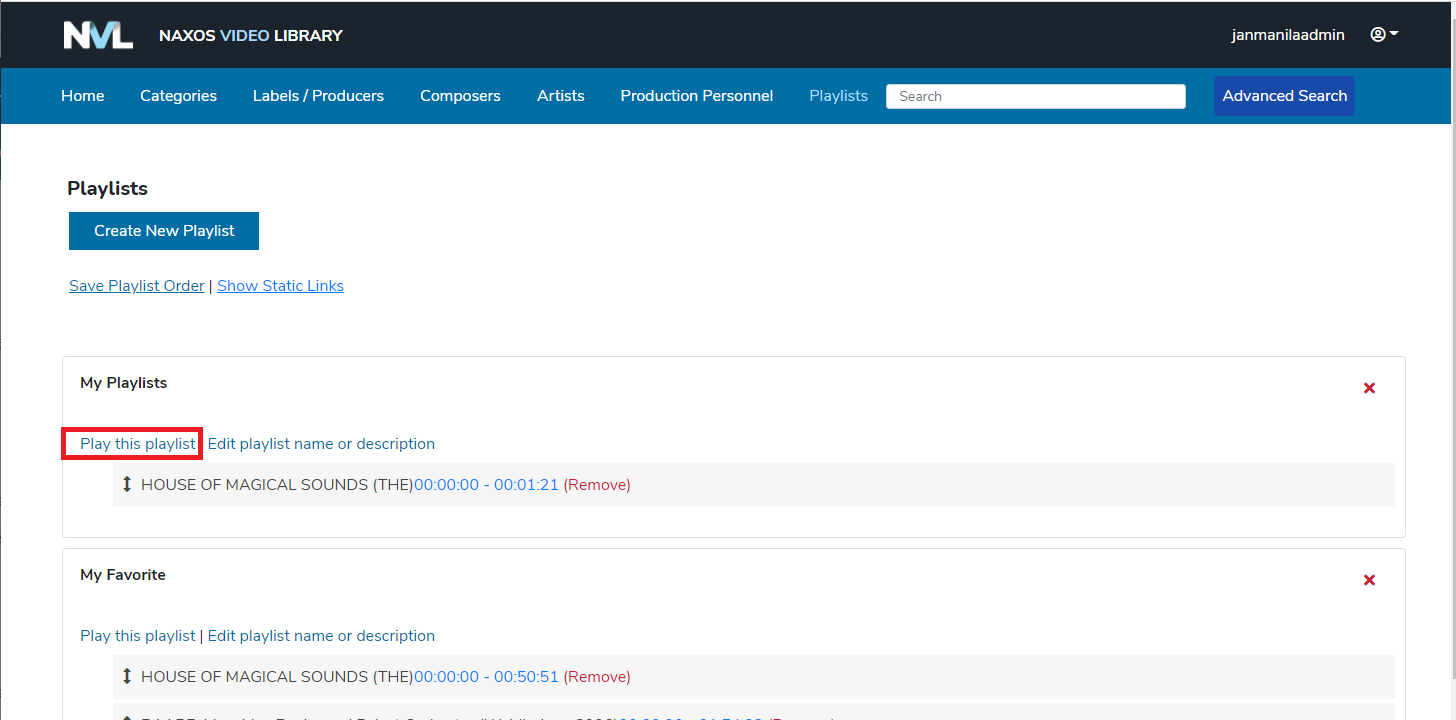The width and height of the screenshot is (1456, 720).
Task: Select the Artists menu item
Action: 560,96
